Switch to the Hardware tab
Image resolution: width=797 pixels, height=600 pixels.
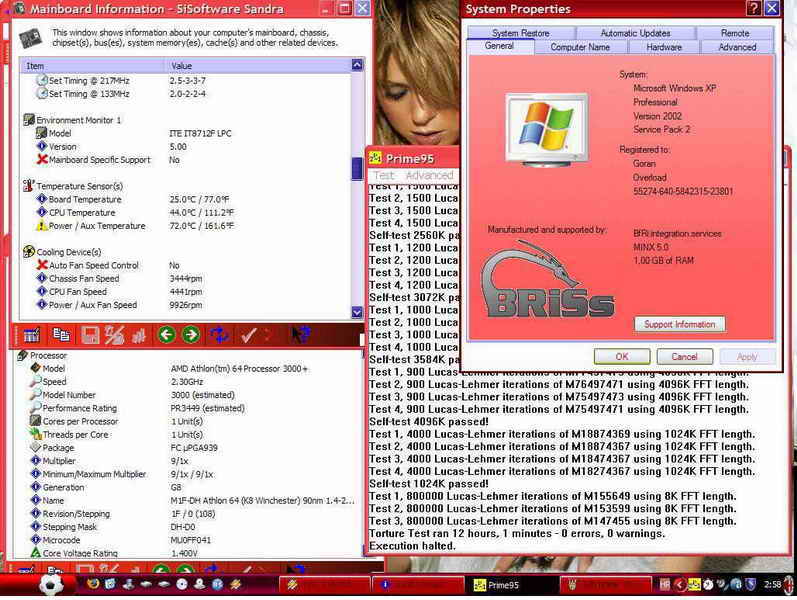tap(664, 47)
